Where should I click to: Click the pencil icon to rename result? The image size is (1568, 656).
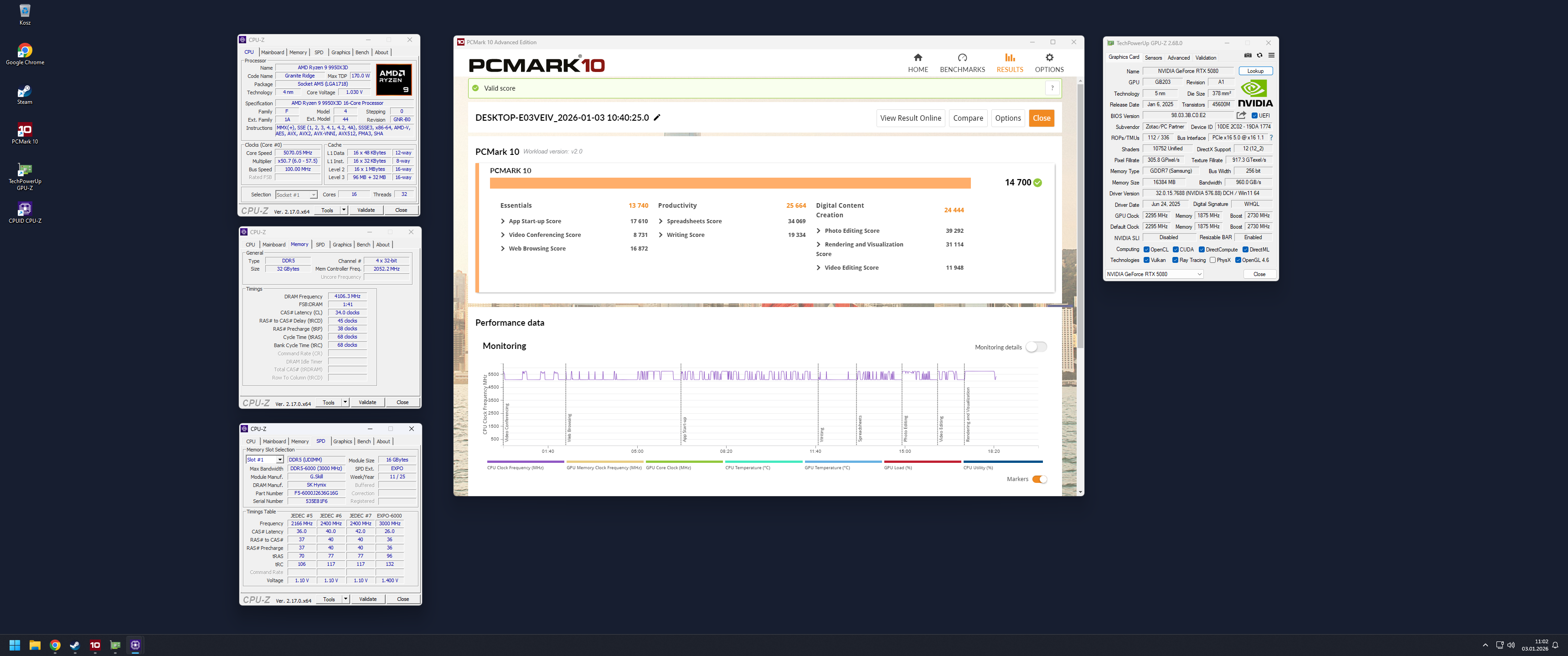coord(657,118)
